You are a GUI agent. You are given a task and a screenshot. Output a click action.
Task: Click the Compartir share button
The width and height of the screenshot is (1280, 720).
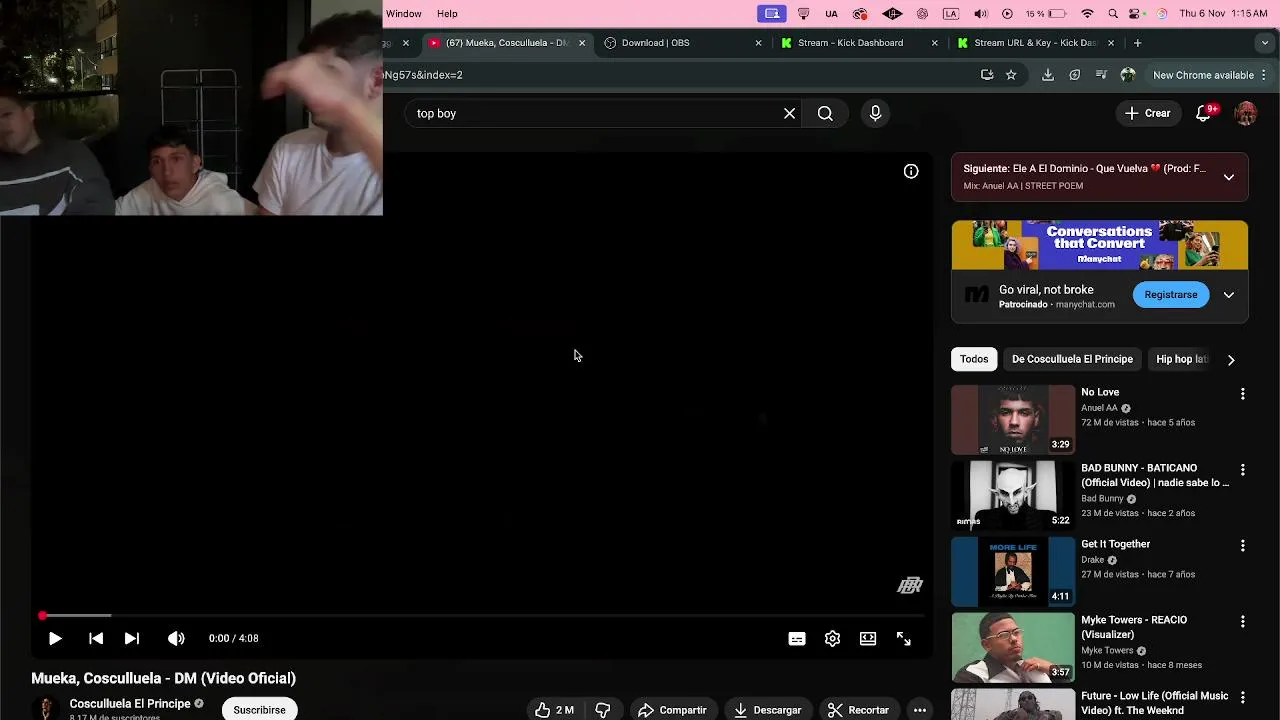click(672, 710)
